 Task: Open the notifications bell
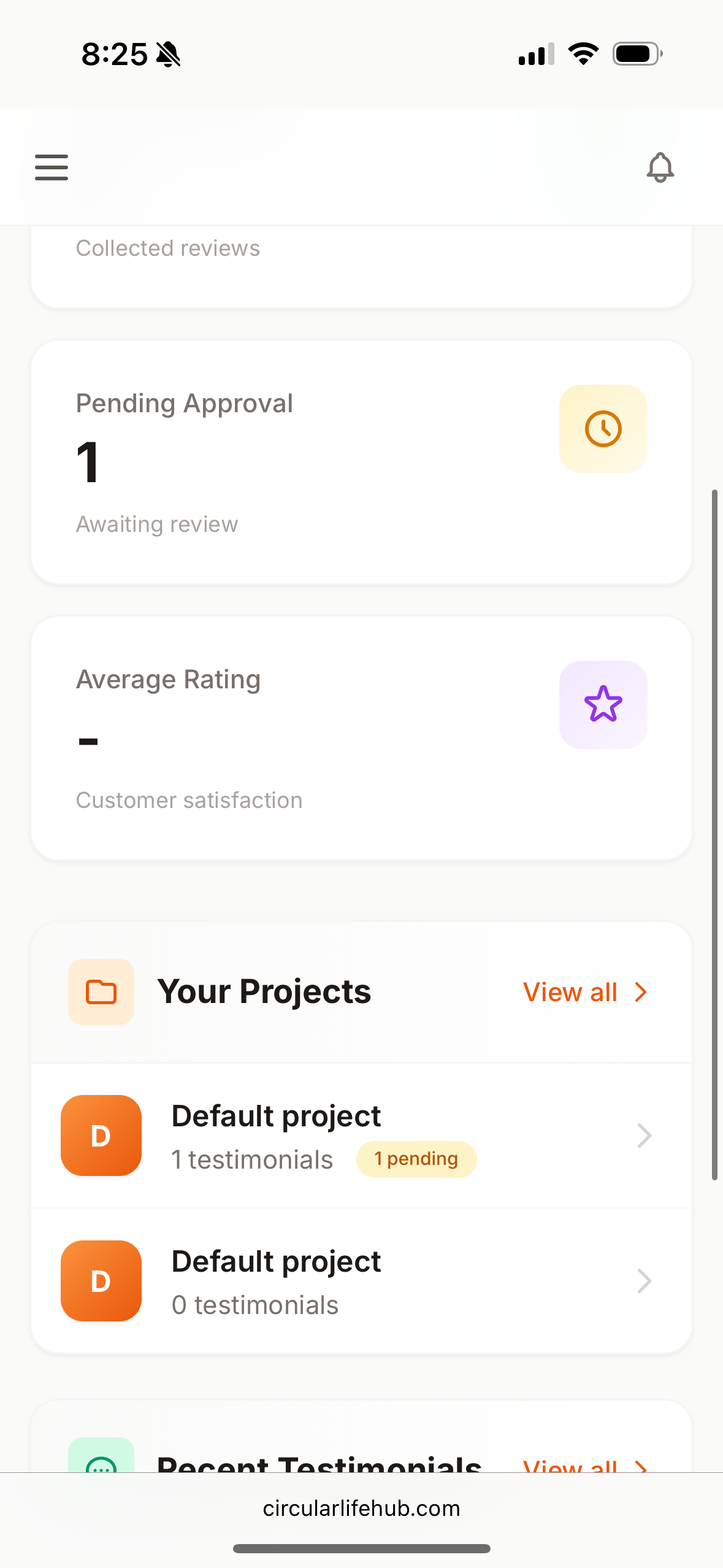(660, 167)
